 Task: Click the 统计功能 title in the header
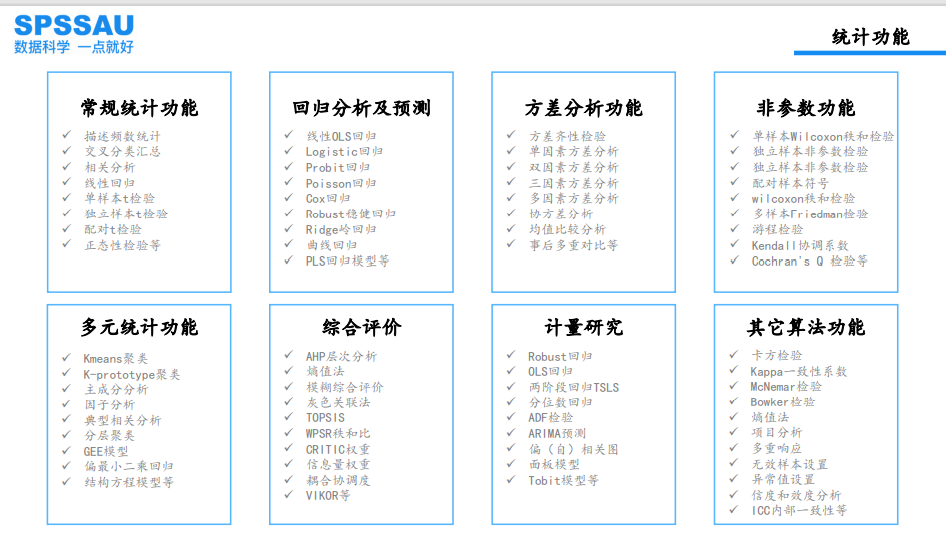[x=870, y=37]
